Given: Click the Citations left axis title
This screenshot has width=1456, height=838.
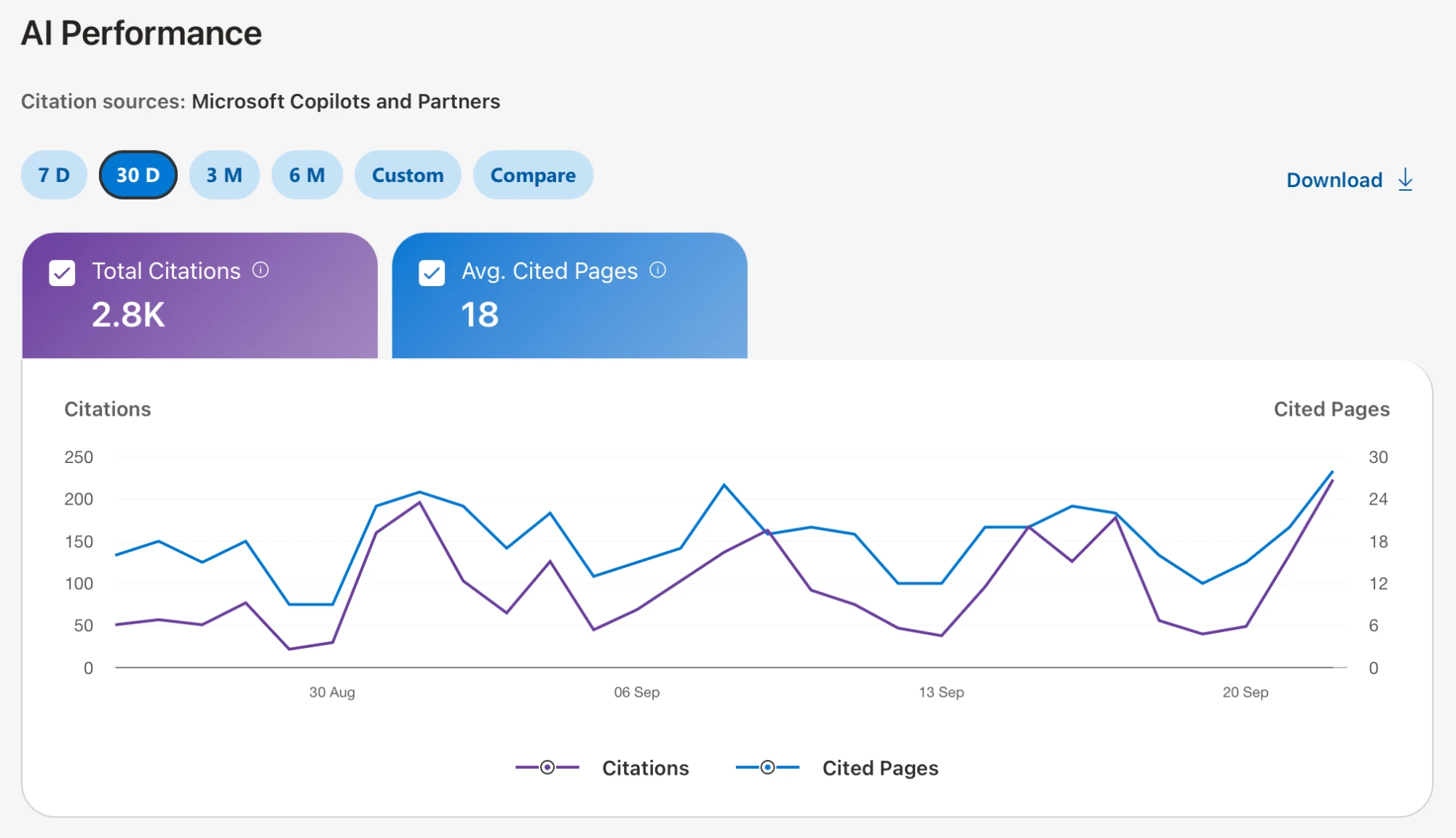Looking at the screenshot, I should pos(108,409).
